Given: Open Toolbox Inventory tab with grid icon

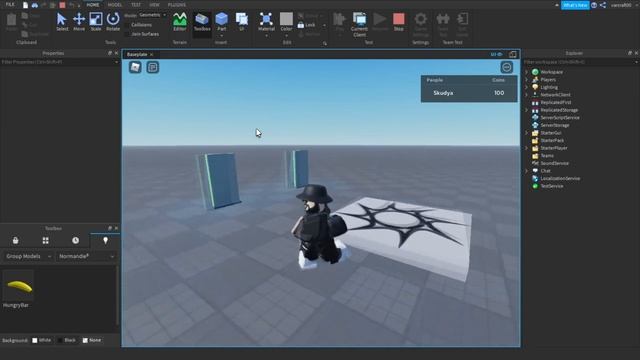Looking at the screenshot, I should click(x=45, y=240).
